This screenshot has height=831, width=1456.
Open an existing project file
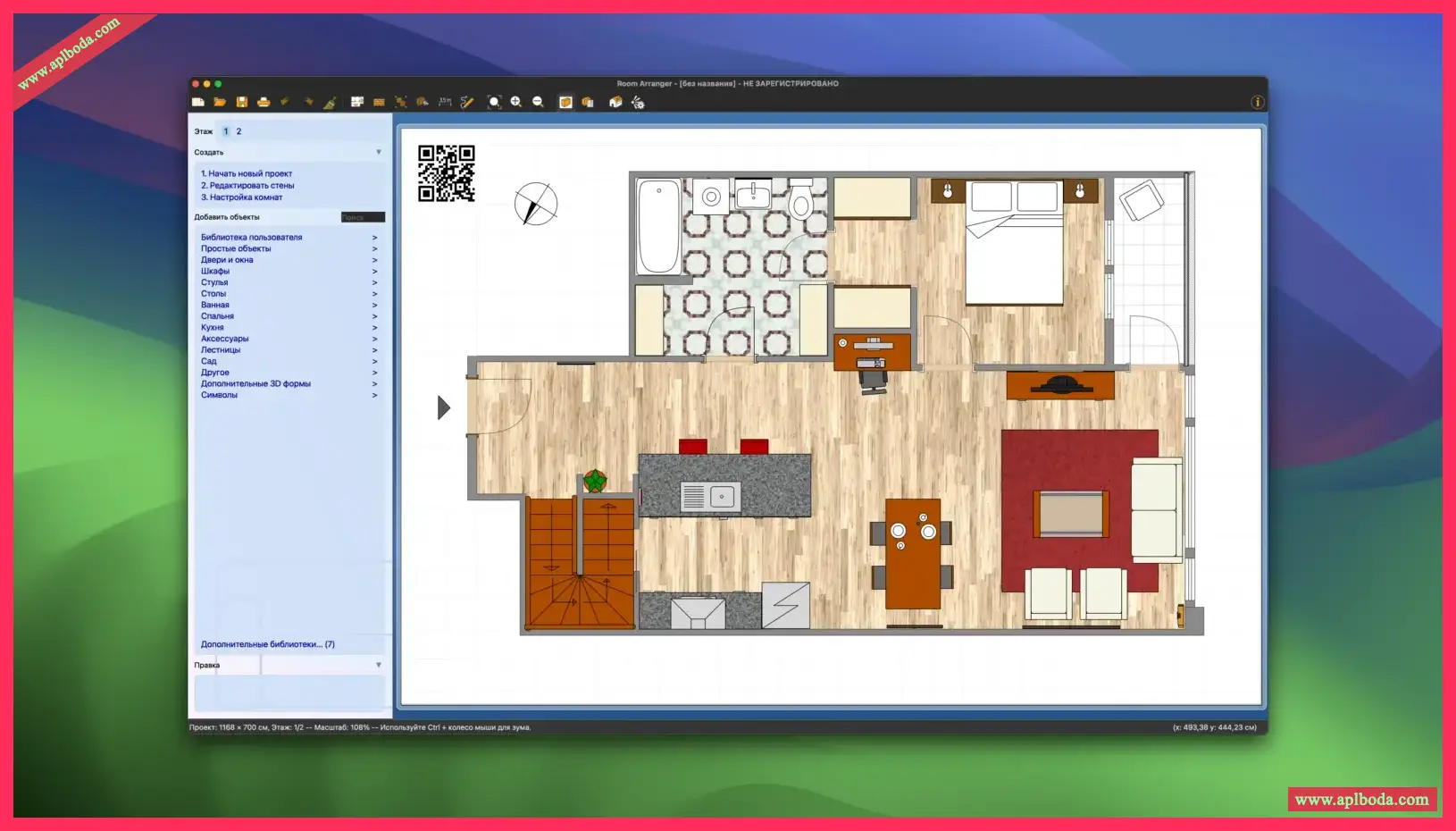tap(220, 102)
